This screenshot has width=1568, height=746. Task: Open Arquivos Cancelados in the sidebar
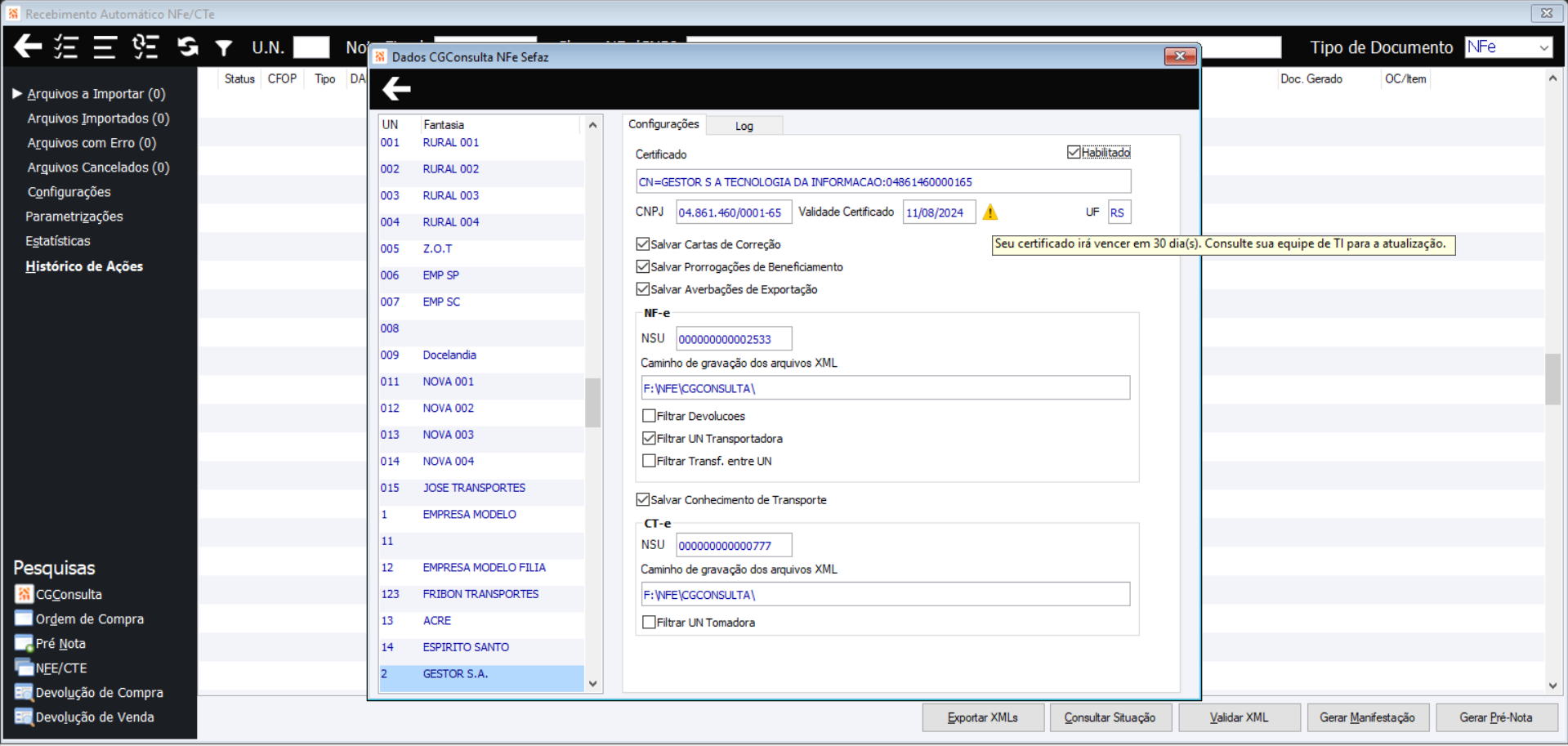[98, 168]
